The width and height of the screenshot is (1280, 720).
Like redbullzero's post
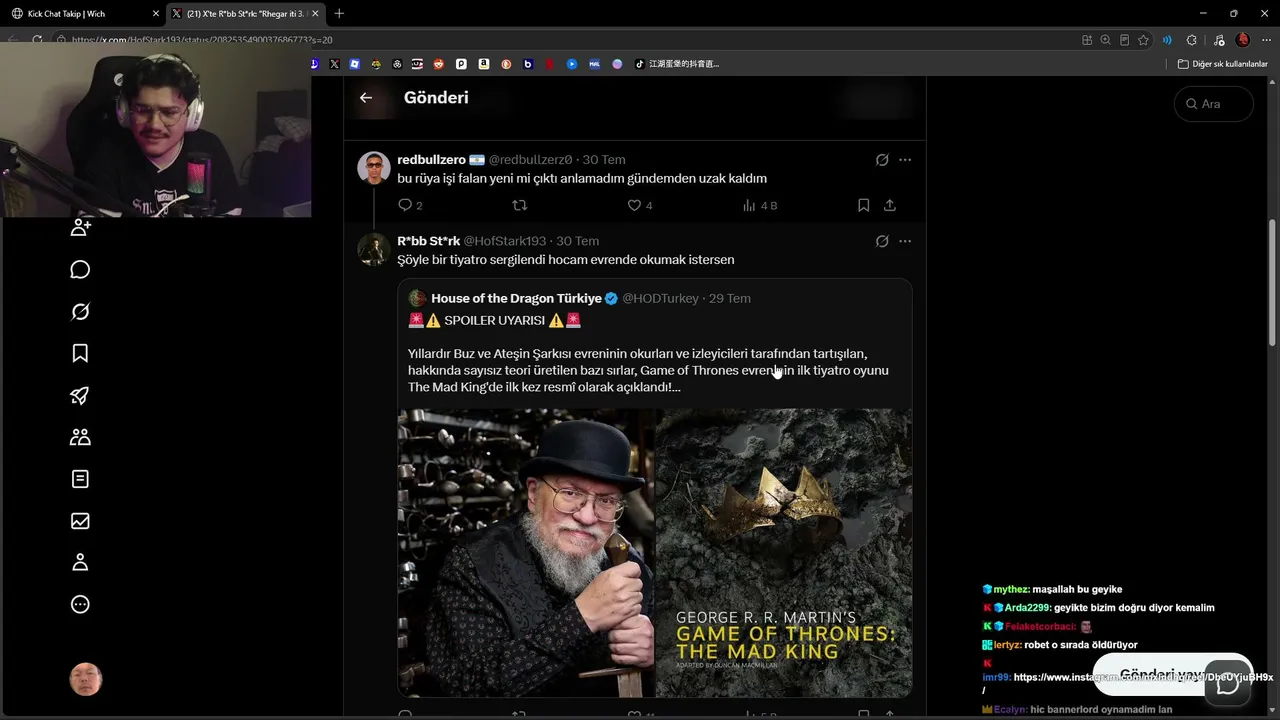[634, 205]
